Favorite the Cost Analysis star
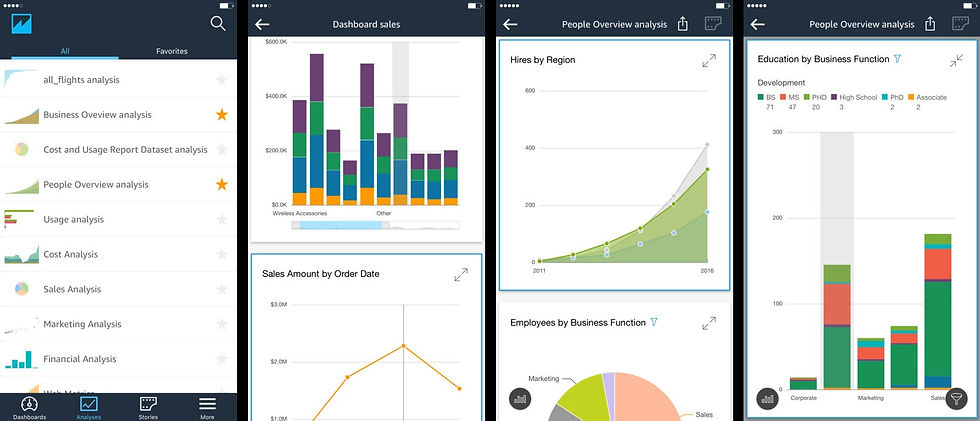This screenshot has height=421, width=980. pyautogui.click(x=221, y=254)
